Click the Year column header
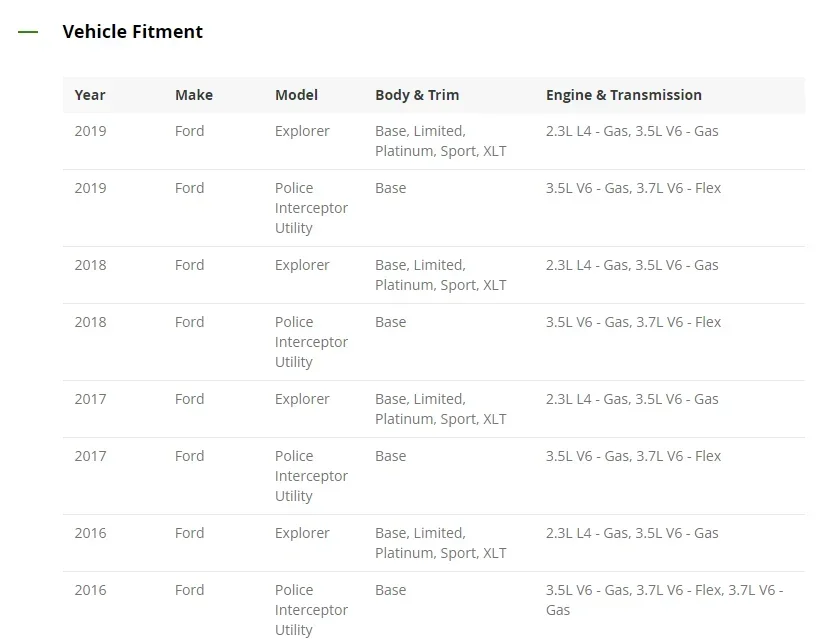Viewport: 825px width, 640px height. click(90, 95)
